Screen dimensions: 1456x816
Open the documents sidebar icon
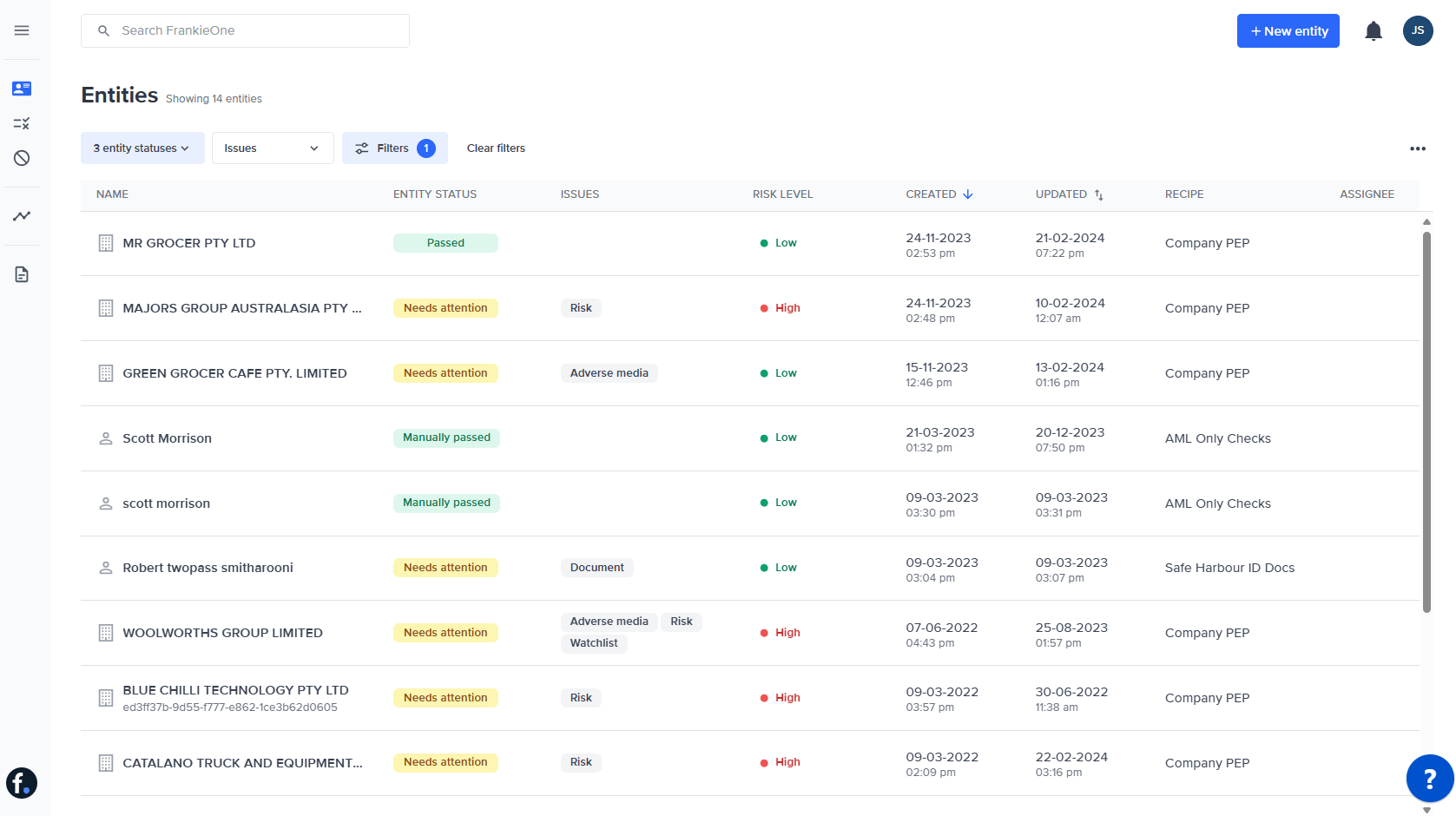point(21,273)
